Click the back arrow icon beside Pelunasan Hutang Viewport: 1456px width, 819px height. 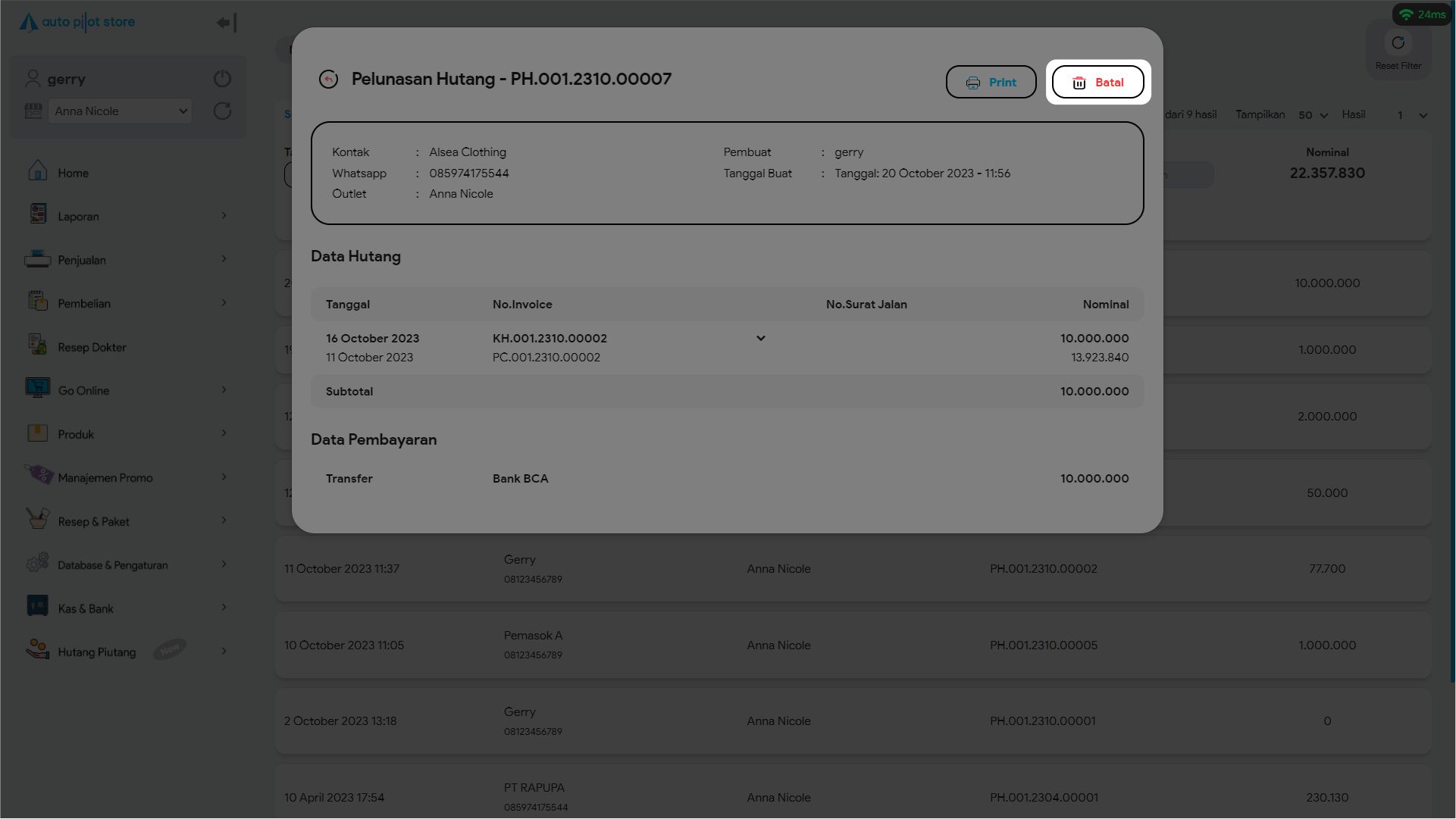coord(328,80)
